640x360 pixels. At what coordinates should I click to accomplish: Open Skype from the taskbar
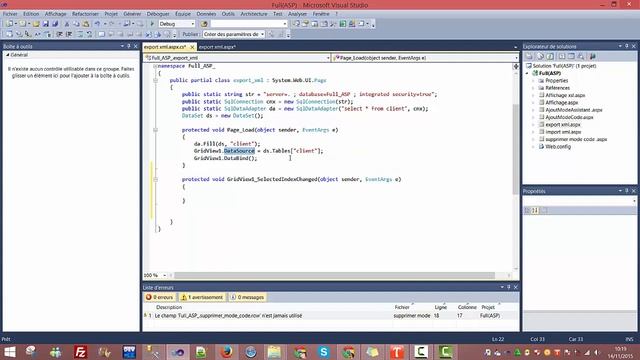[324, 351]
